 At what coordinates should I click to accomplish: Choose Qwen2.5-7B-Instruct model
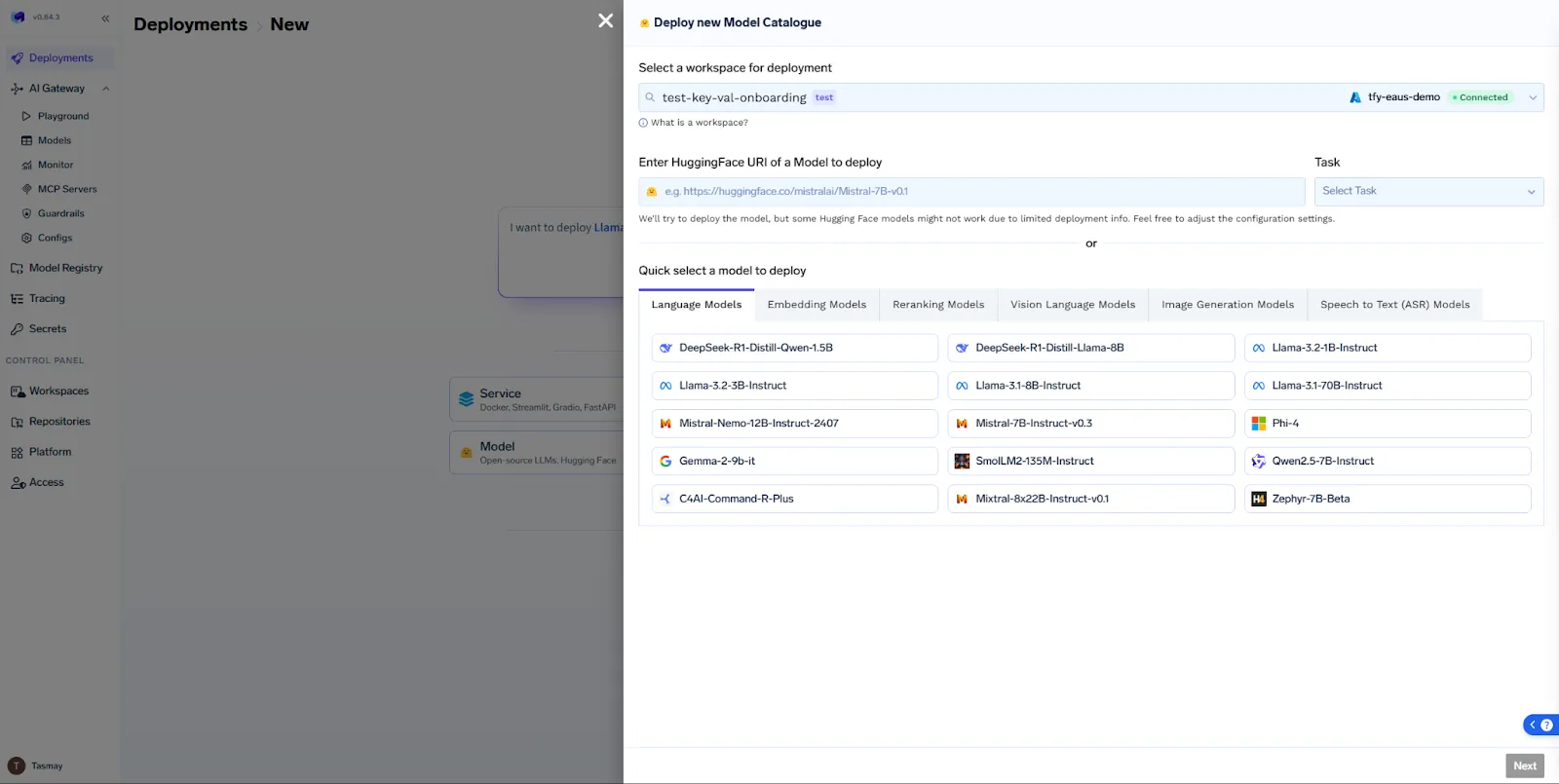1388,462
